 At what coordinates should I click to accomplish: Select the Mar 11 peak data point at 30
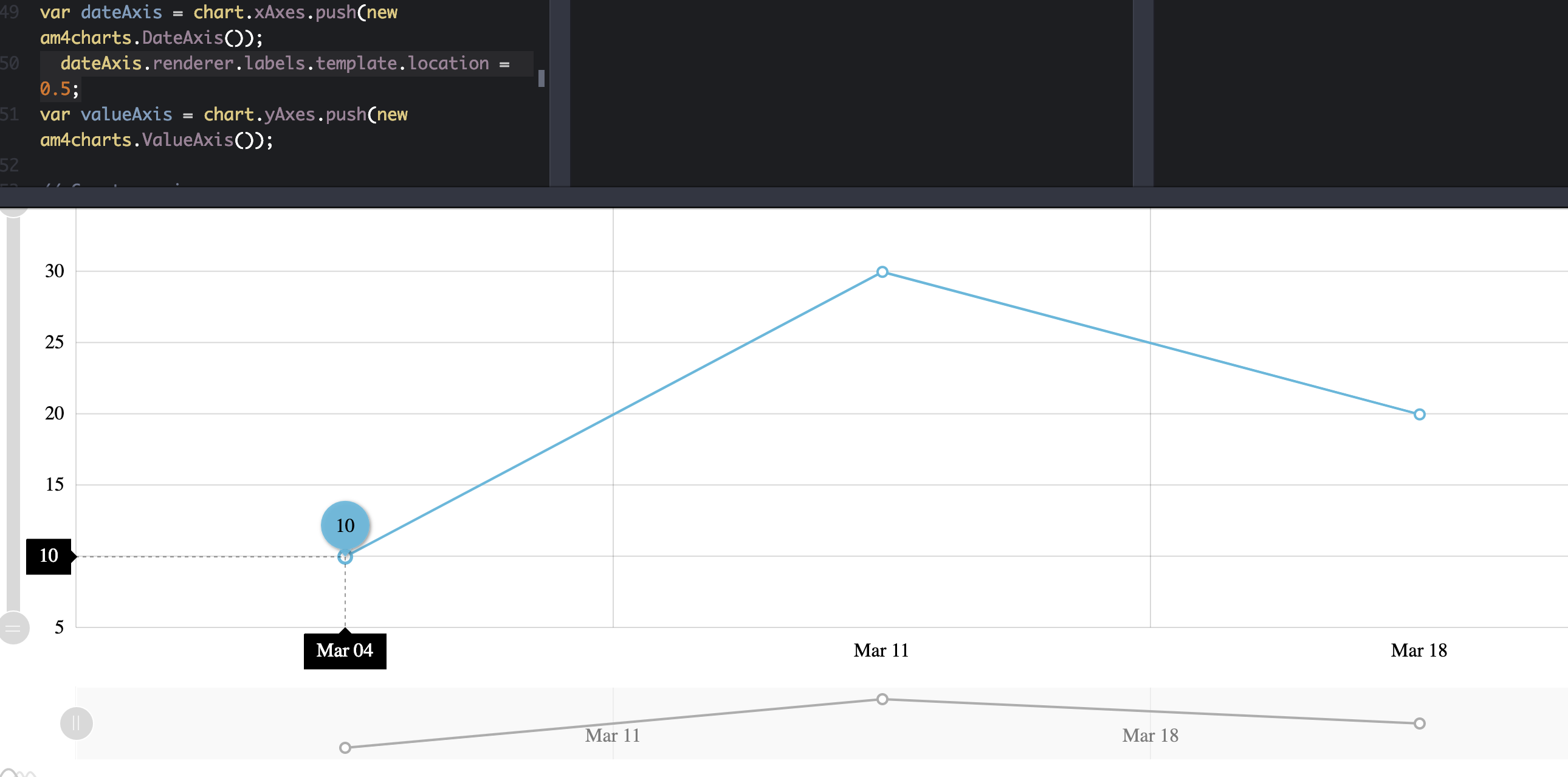coord(882,272)
